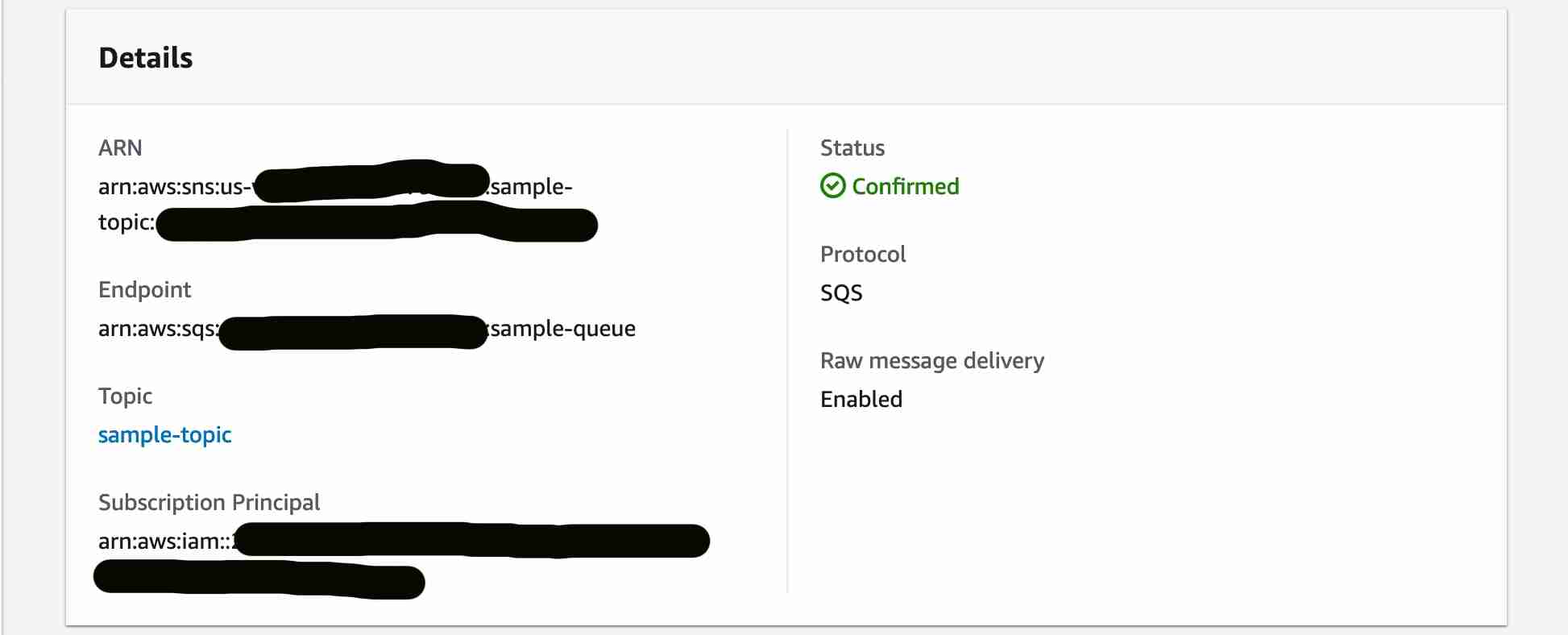Screen dimensions: 1568x635
Task: Click the ARN field label
Action: click(x=120, y=147)
